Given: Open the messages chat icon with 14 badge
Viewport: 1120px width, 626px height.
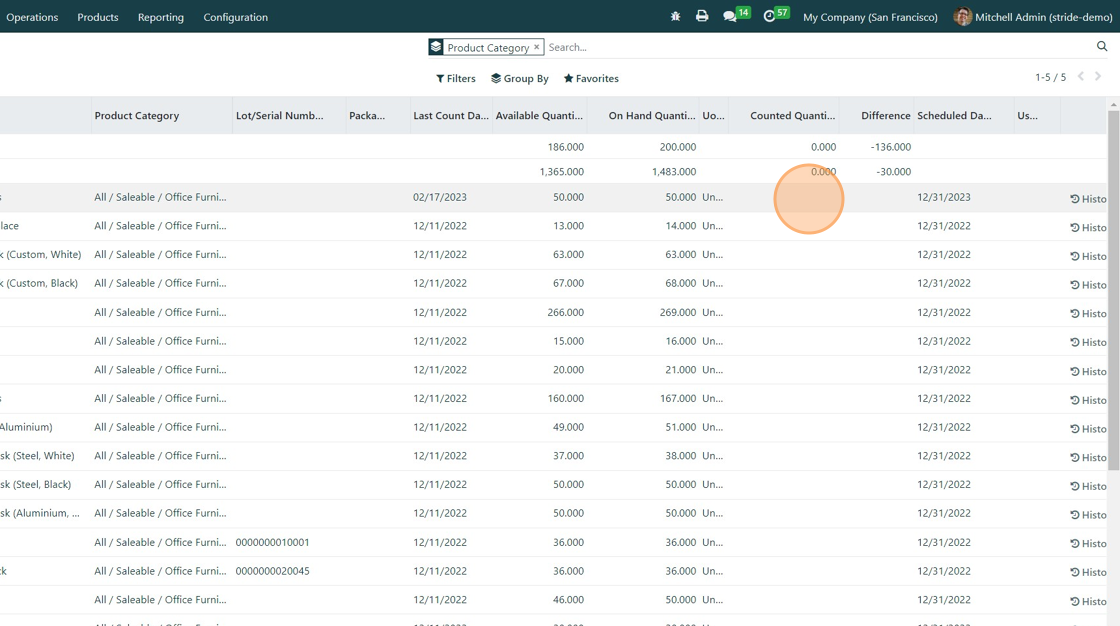Looking at the screenshot, I should (x=731, y=17).
